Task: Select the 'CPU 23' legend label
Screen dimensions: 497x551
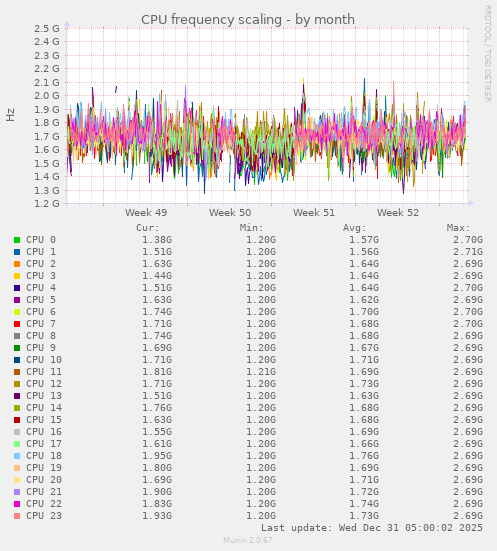Action: [44, 516]
